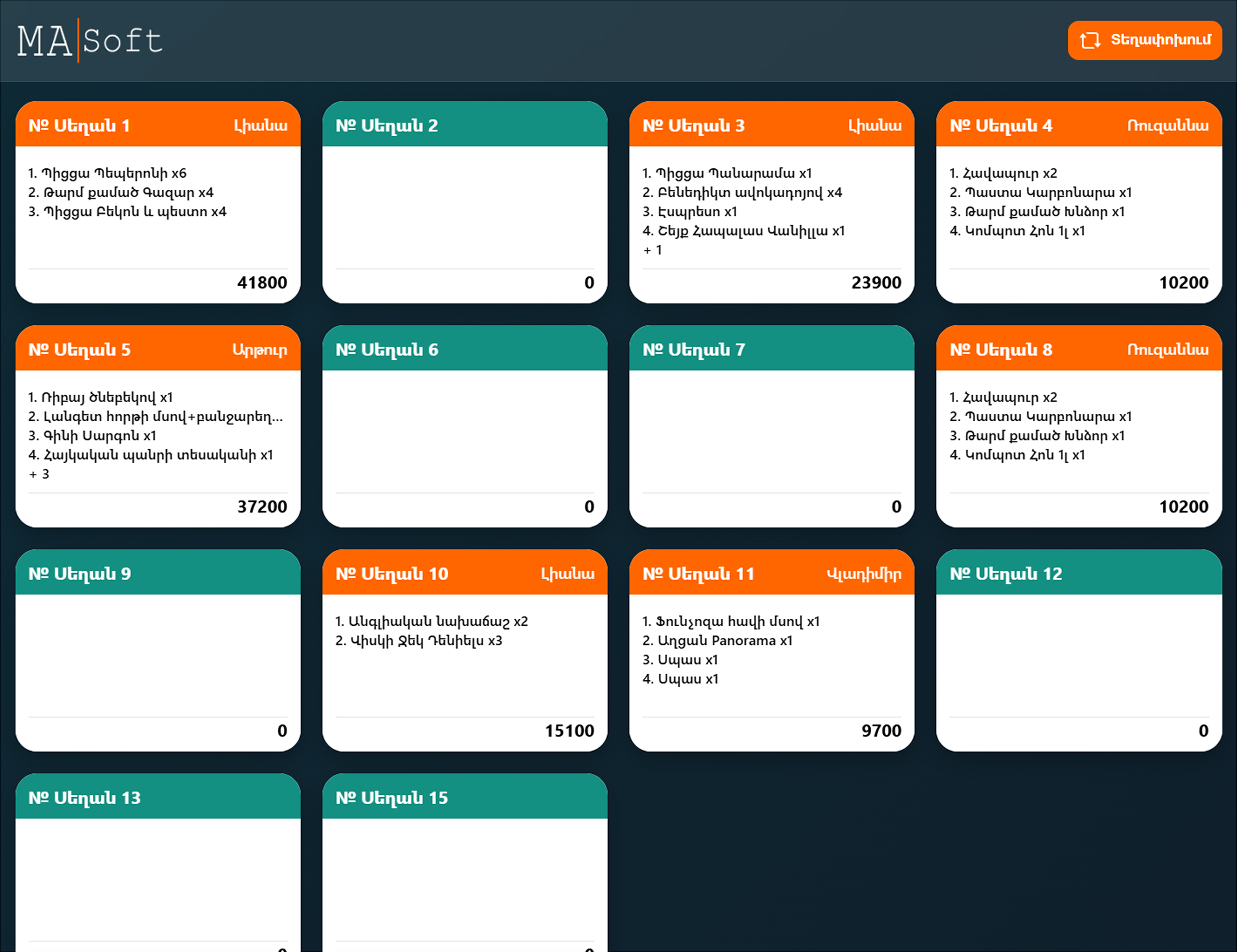Click item Պիցցա Պեպերոնի x6
The image size is (1237, 952).
pyautogui.click(x=108, y=173)
